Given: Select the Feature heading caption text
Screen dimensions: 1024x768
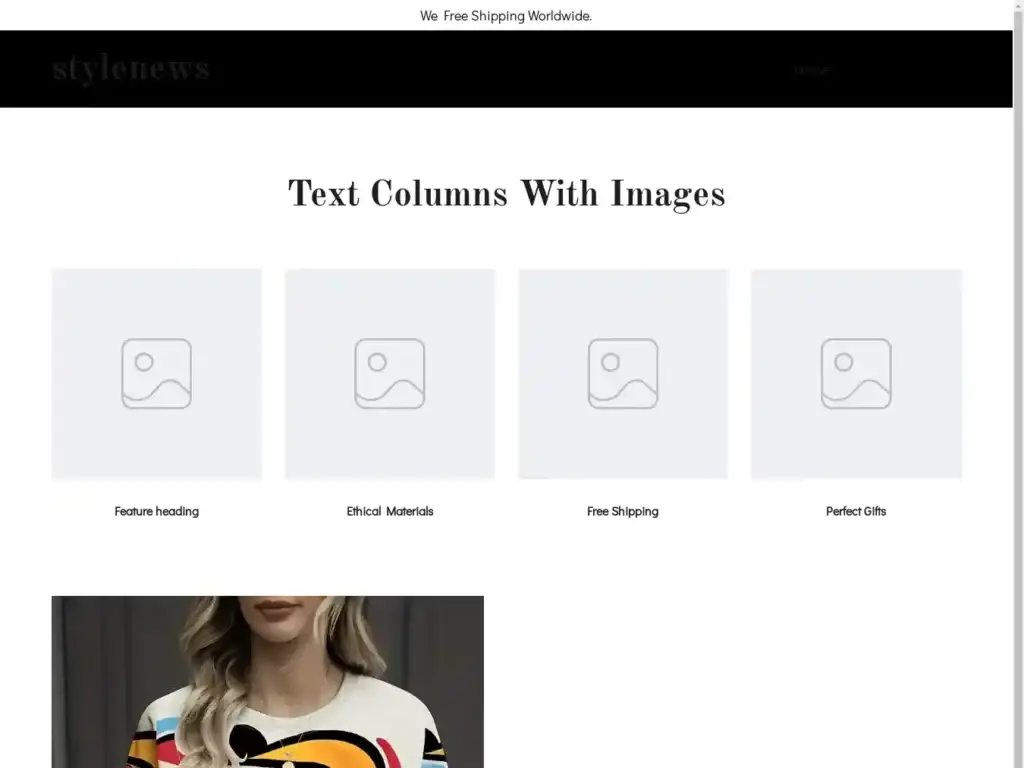Looking at the screenshot, I should (156, 511).
